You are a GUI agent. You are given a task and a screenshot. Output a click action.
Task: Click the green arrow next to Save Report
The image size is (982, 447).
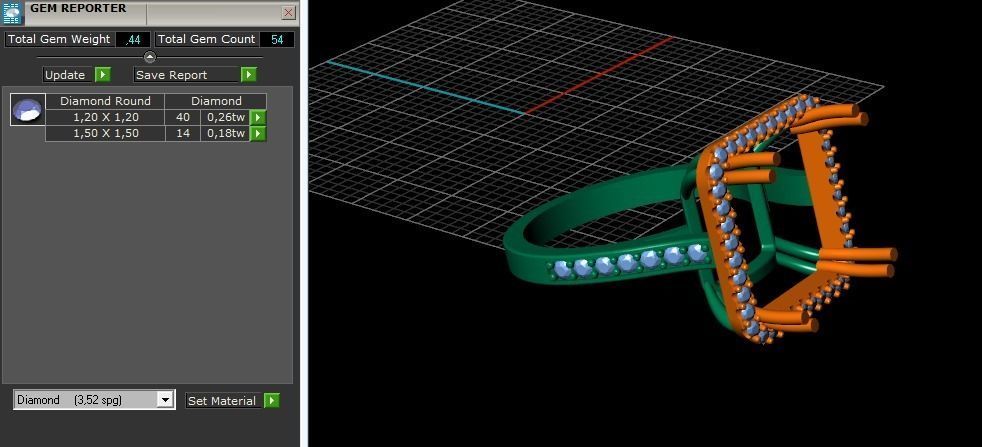click(x=249, y=74)
